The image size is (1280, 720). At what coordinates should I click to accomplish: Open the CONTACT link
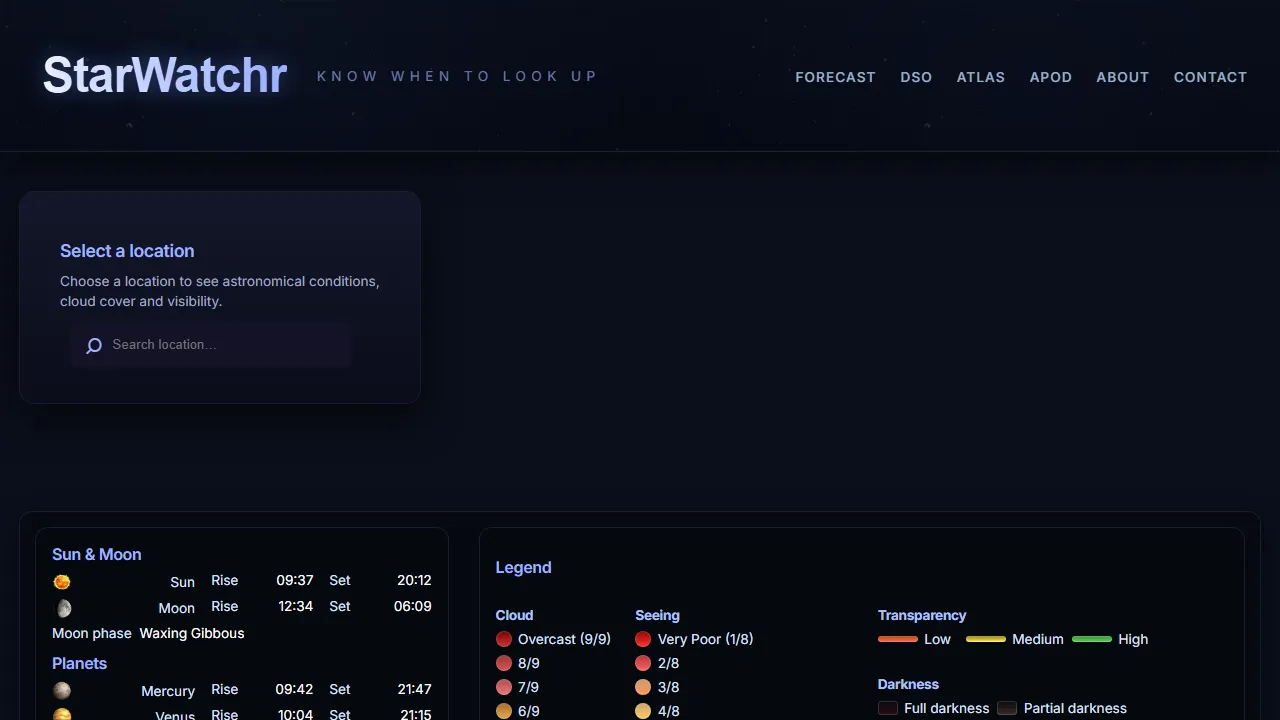point(1210,77)
